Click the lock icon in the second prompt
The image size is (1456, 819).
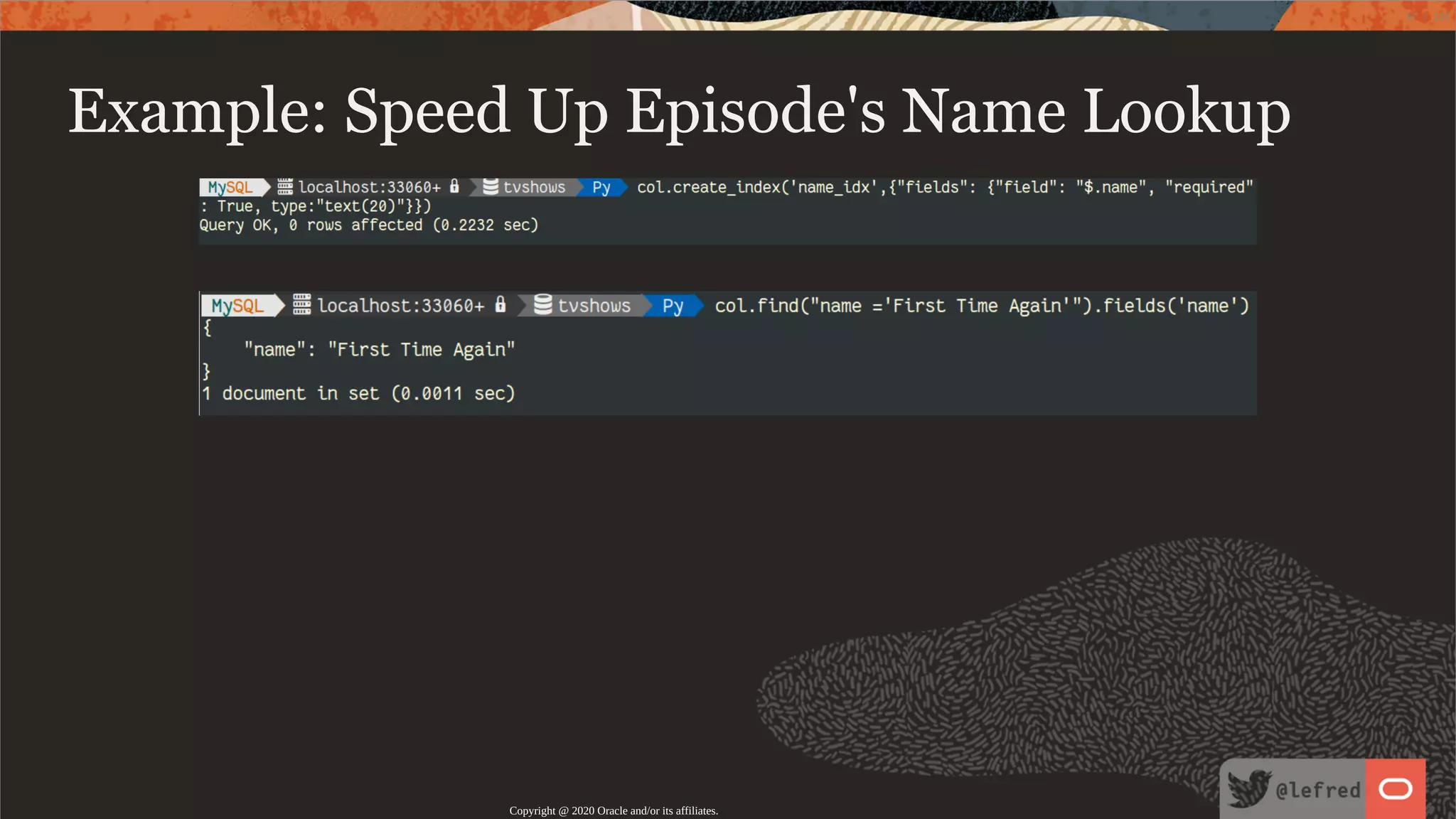pos(500,304)
